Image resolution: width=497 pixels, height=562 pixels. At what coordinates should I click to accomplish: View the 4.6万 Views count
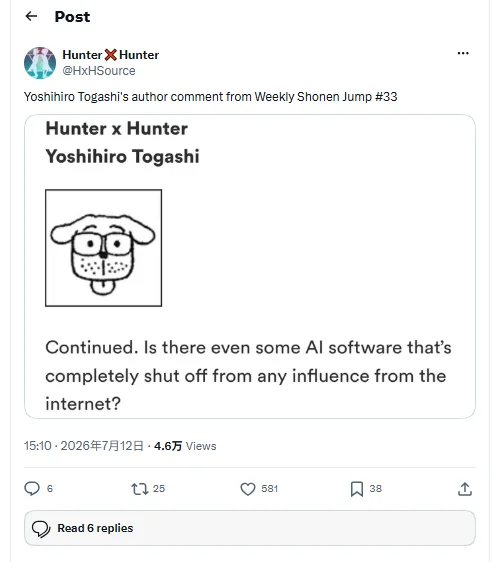click(x=185, y=446)
